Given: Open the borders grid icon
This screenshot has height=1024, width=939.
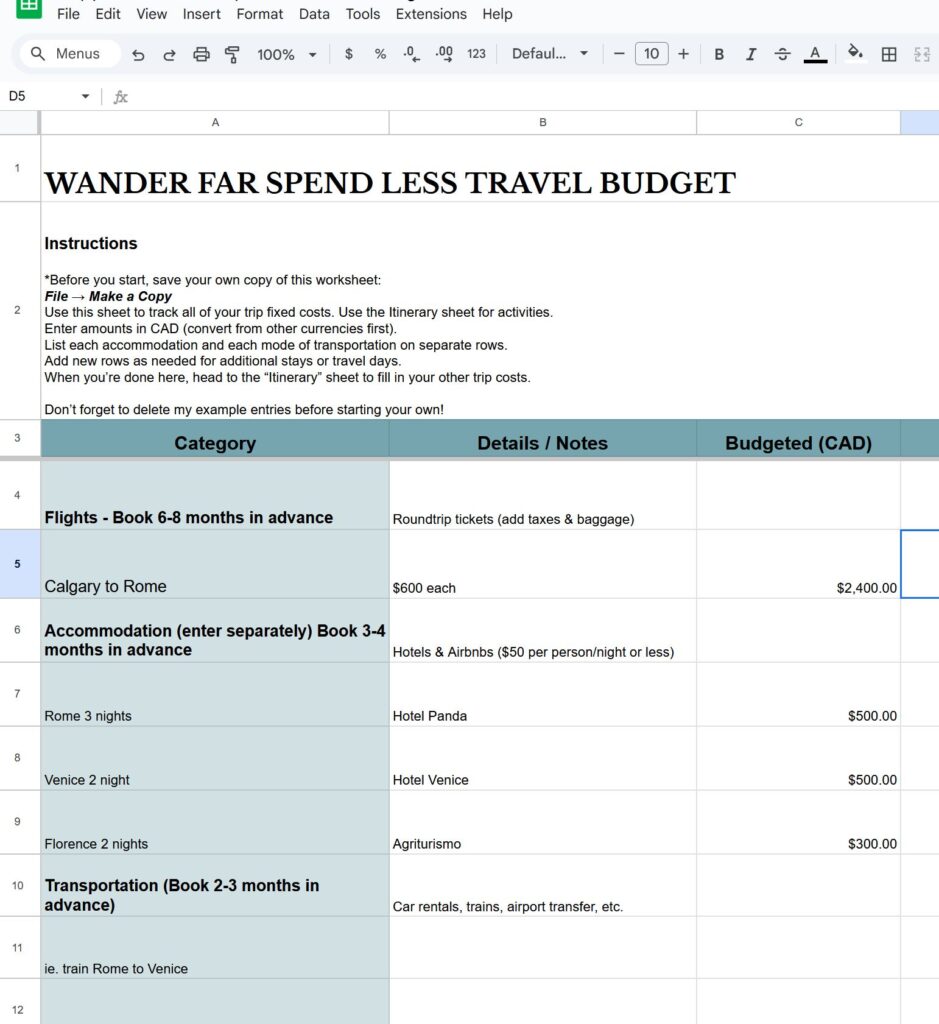Looking at the screenshot, I should [x=888, y=54].
